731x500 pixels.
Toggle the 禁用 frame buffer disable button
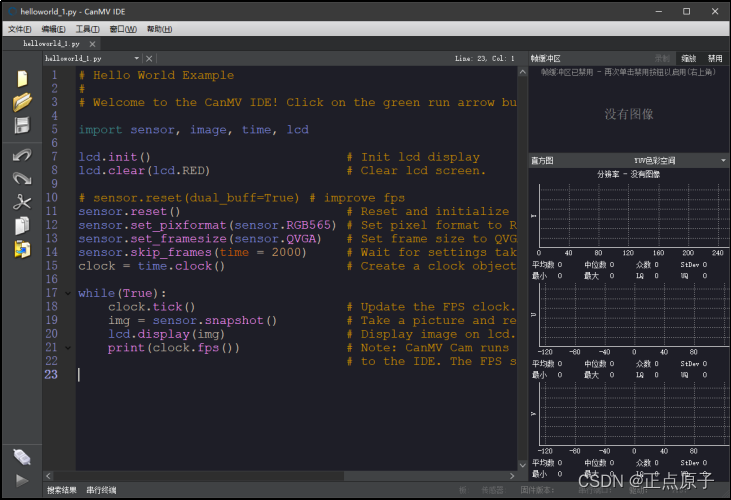click(x=715, y=58)
